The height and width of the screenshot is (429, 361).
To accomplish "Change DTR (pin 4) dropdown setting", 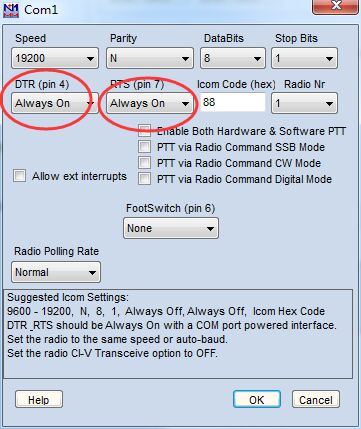I will tap(55, 103).
